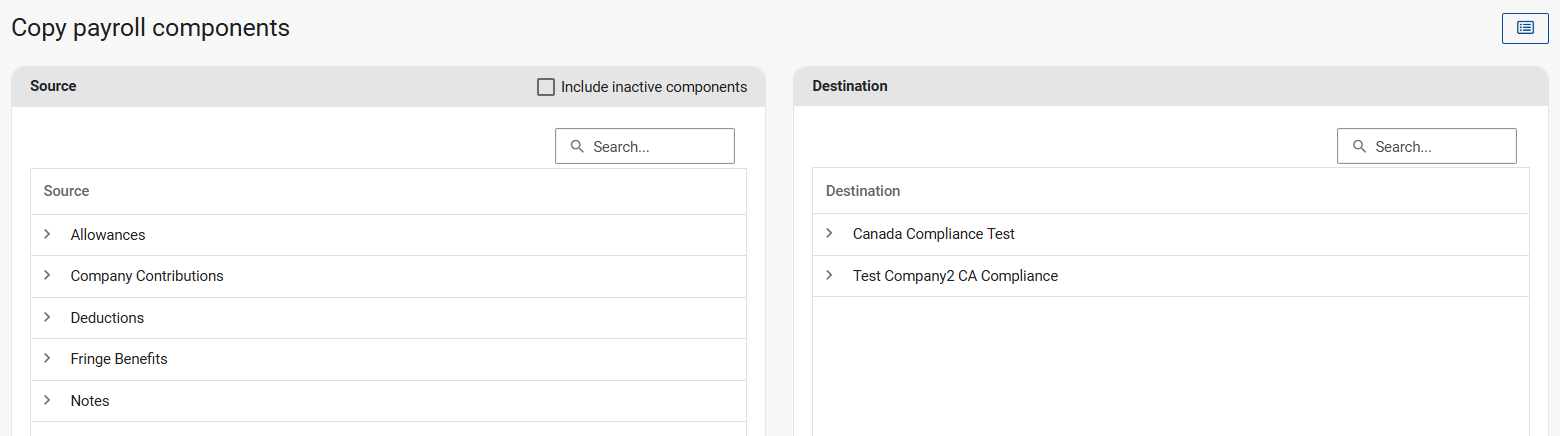Expand the Fringe Benefits chevron

pos(47,358)
